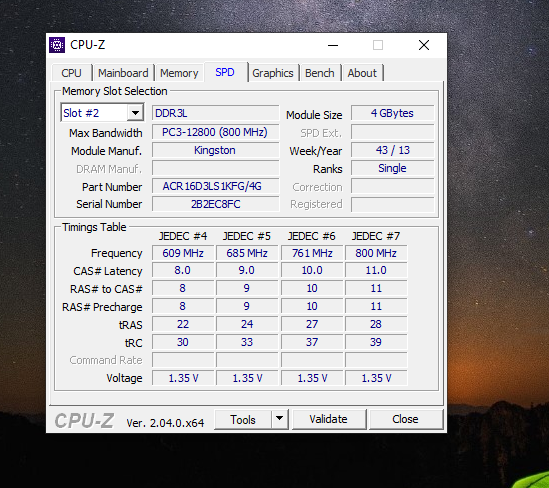Click the Part Number label
549x488 pixels.
click(112, 187)
